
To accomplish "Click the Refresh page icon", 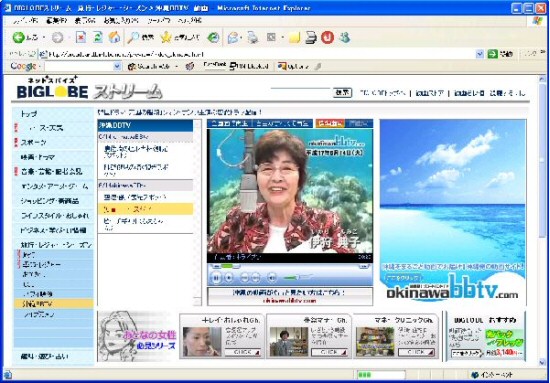I will (98, 37).
